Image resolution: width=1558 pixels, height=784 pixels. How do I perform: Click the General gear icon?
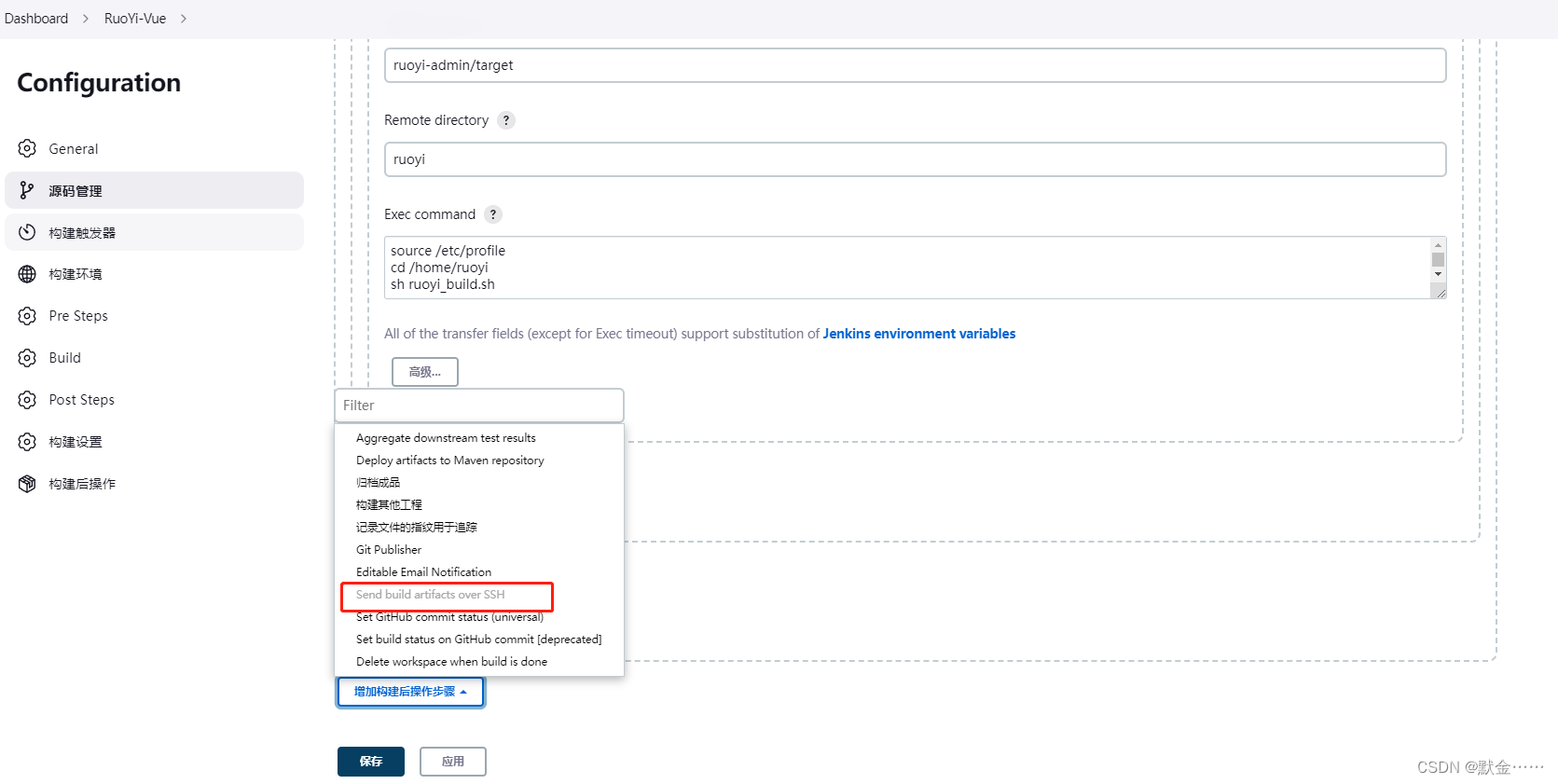click(x=27, y=148)
